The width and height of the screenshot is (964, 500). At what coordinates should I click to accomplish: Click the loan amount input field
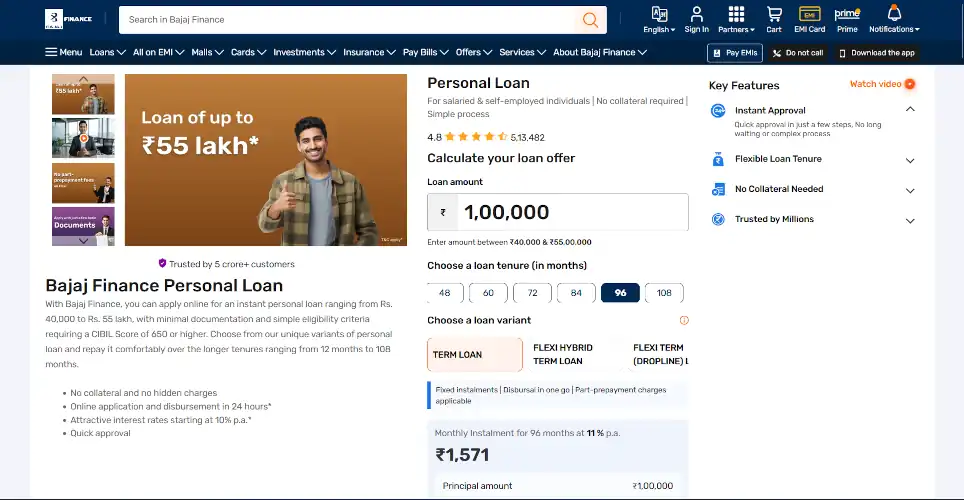[x=558, y=212]
